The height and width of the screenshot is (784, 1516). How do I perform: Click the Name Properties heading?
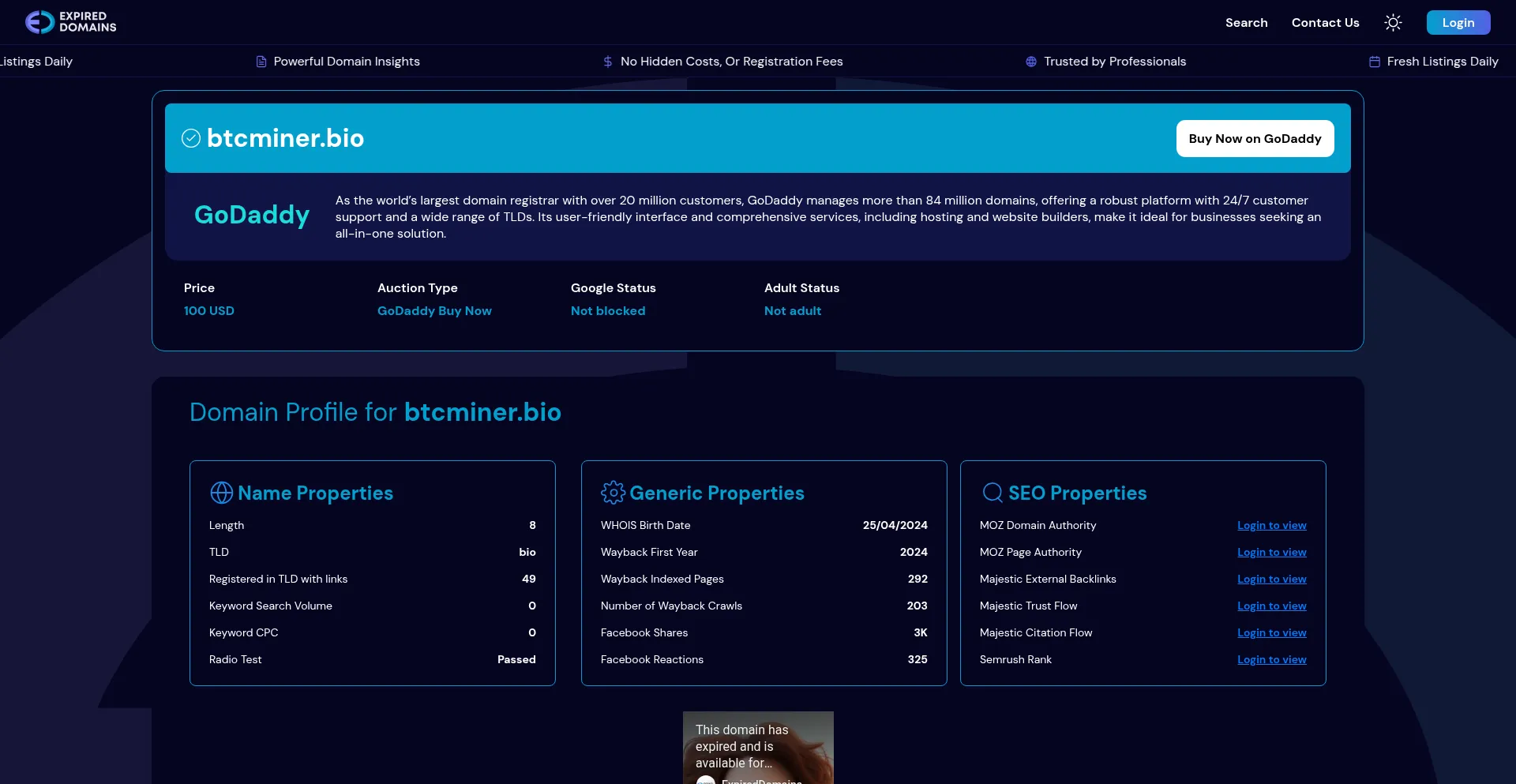tap(315, 493)
